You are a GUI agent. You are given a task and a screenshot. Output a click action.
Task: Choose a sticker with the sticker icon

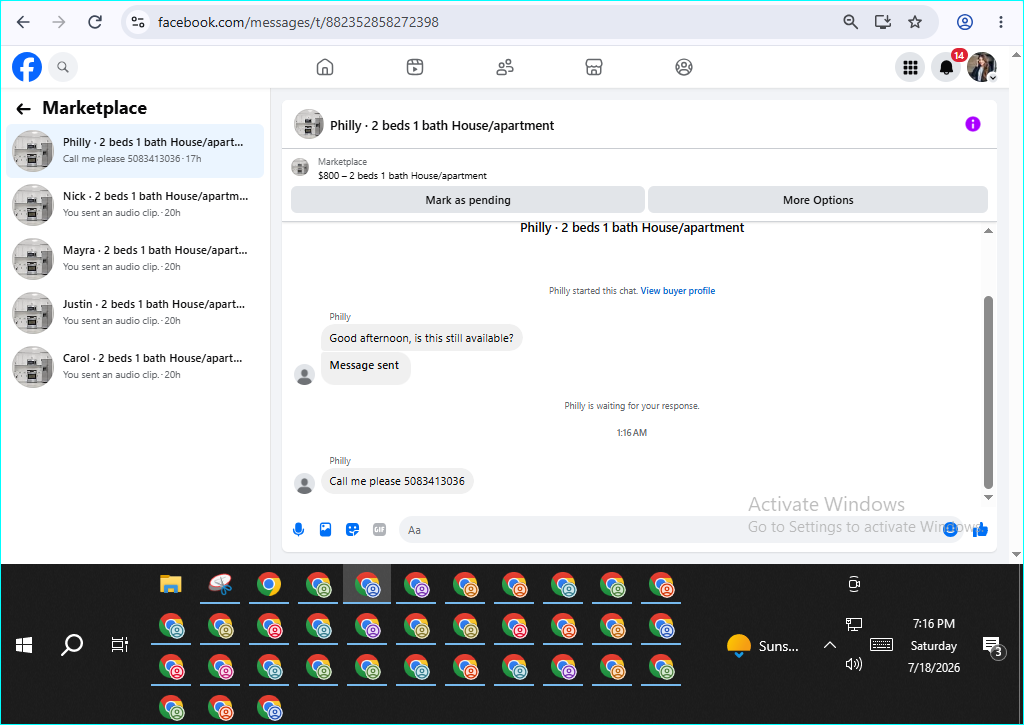pyautogui.click(x=353, y=530)
